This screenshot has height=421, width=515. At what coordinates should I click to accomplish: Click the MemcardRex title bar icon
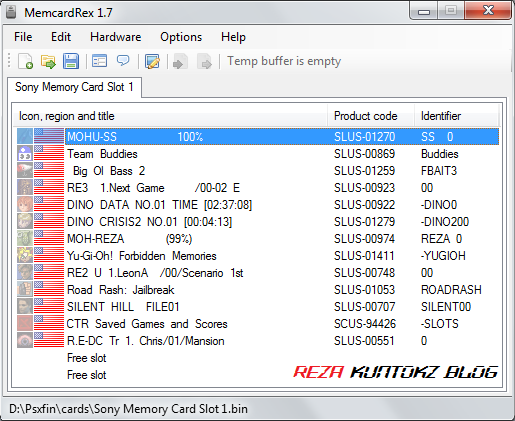[x=11, y=12]
